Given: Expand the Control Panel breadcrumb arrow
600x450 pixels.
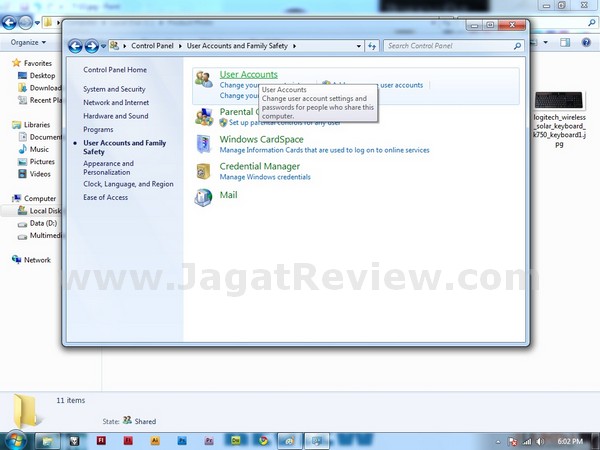Looking at the screenshot, I should click(182, 46).
